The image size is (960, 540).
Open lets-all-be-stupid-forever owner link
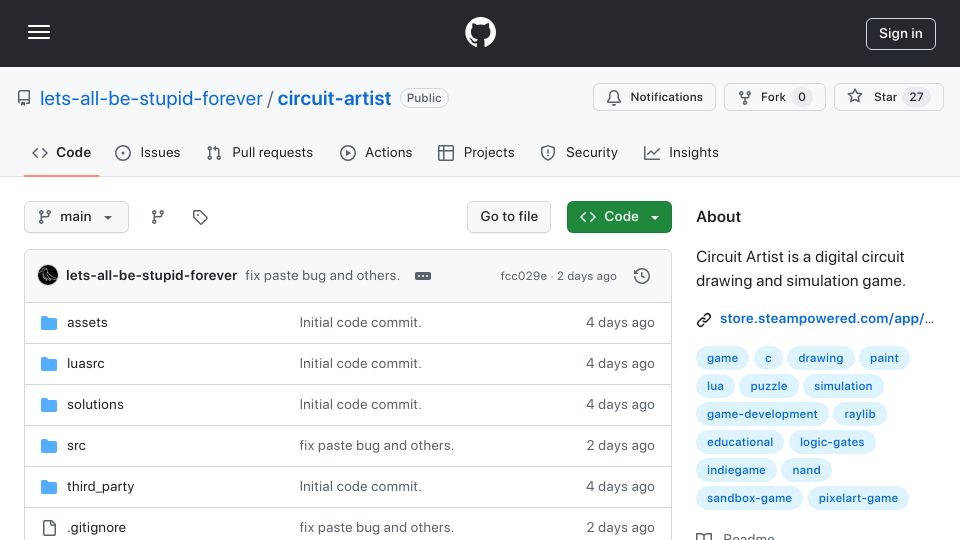[151, 98]
